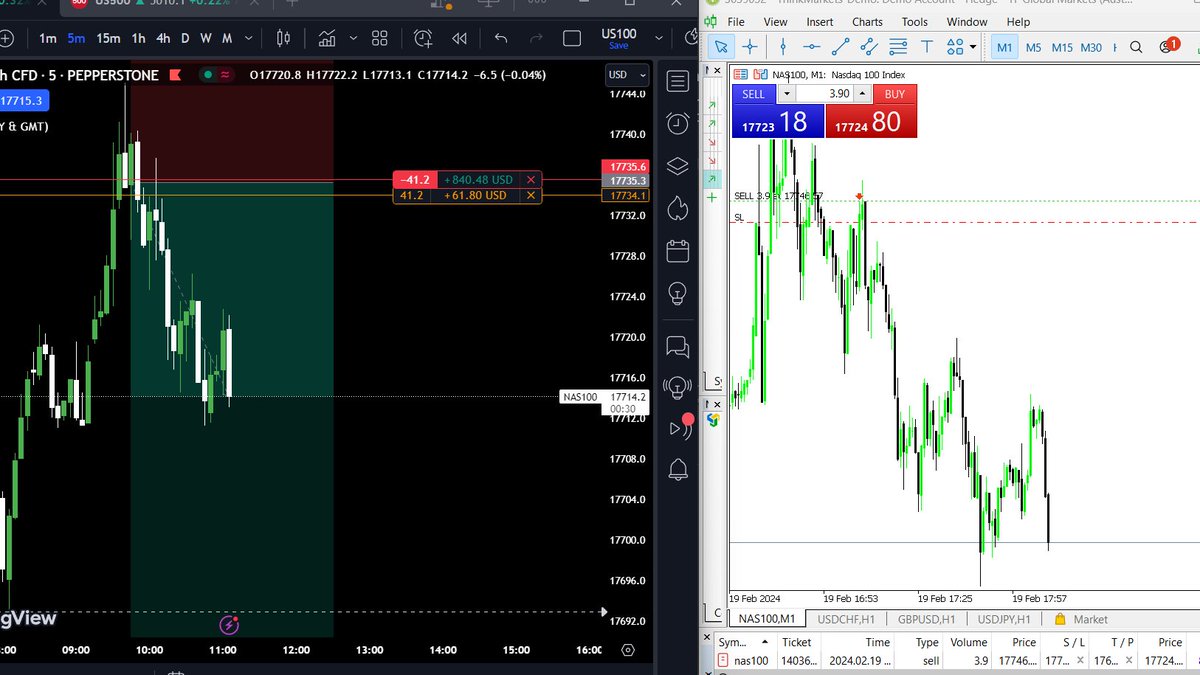
Task: Click the blue SELL button at 17723
Action: (x=778, y=121)
